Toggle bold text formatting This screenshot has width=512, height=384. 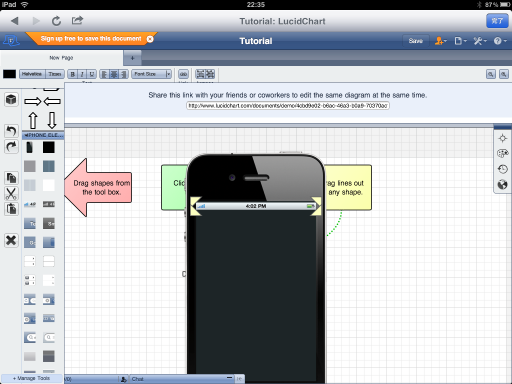coord(73,74)
